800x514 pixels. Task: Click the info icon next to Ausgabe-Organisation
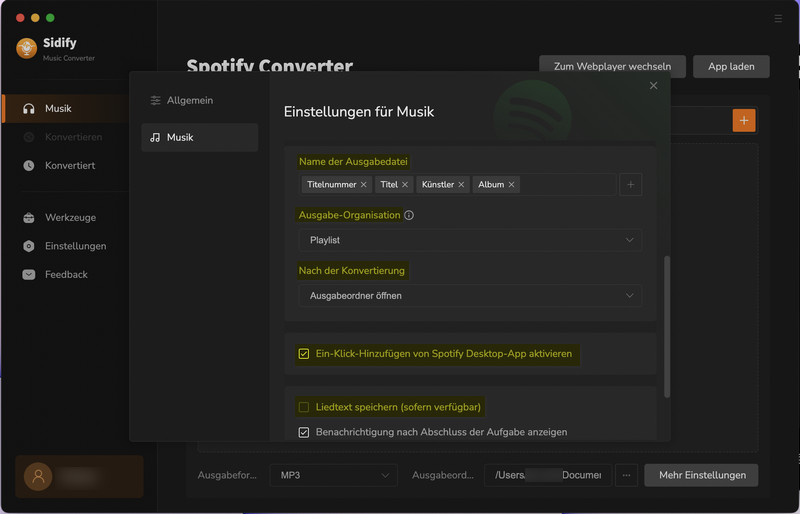click(409, 215)
